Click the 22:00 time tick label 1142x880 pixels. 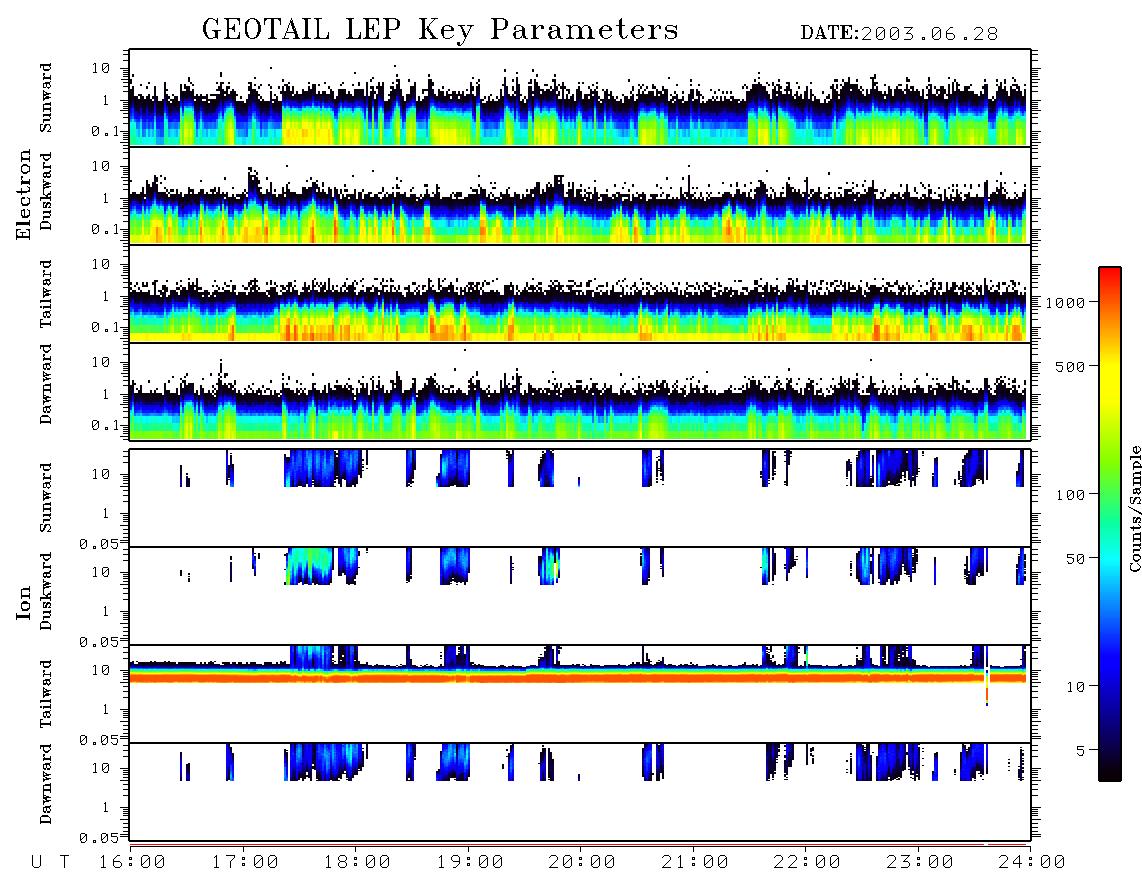807,862
